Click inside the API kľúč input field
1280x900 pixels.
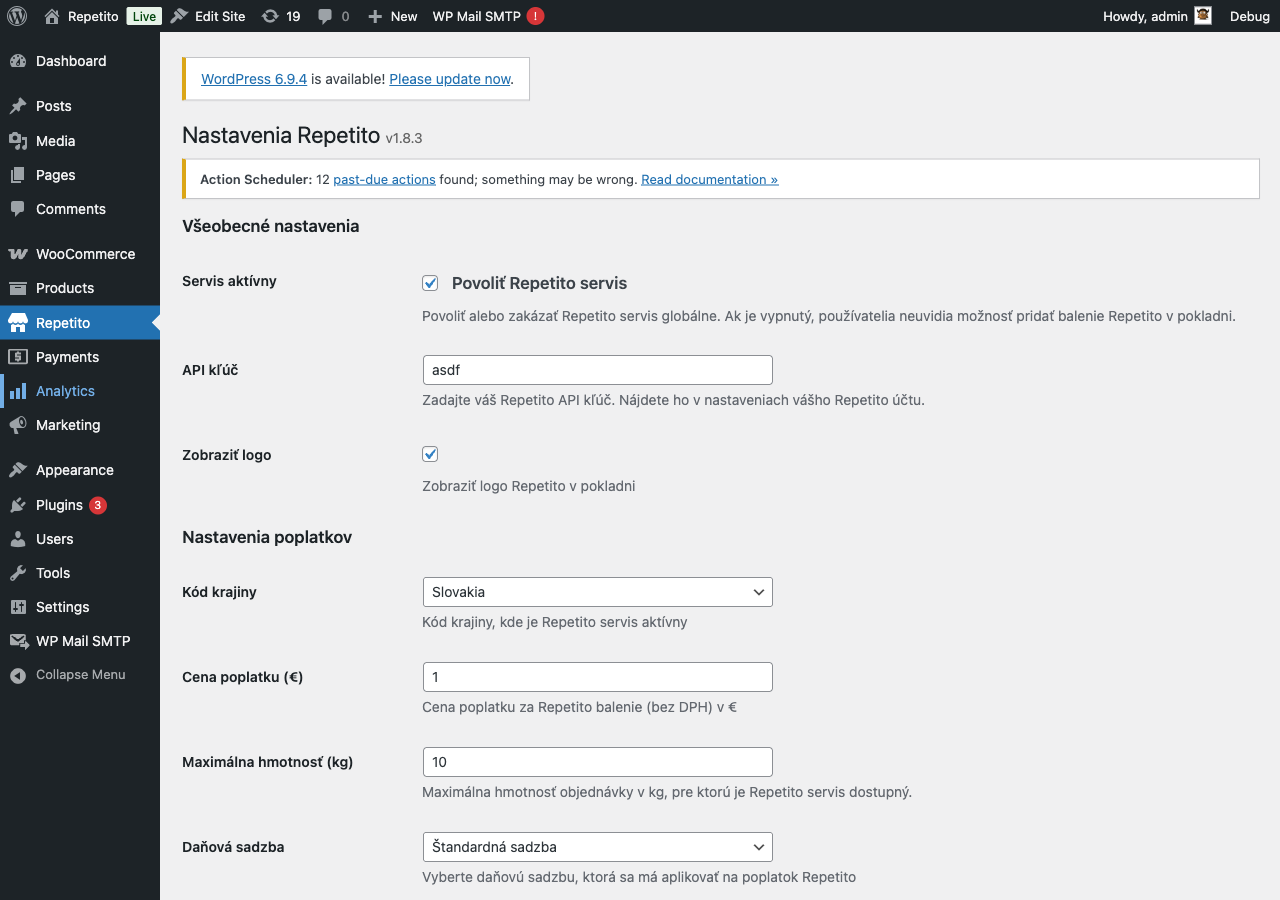597,369
